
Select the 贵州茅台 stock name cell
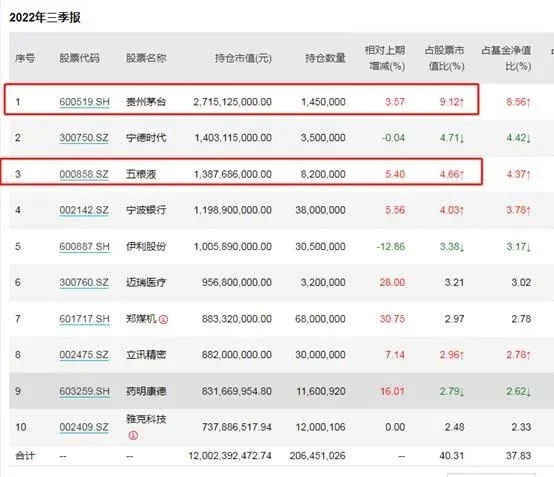tap(146, 102)
